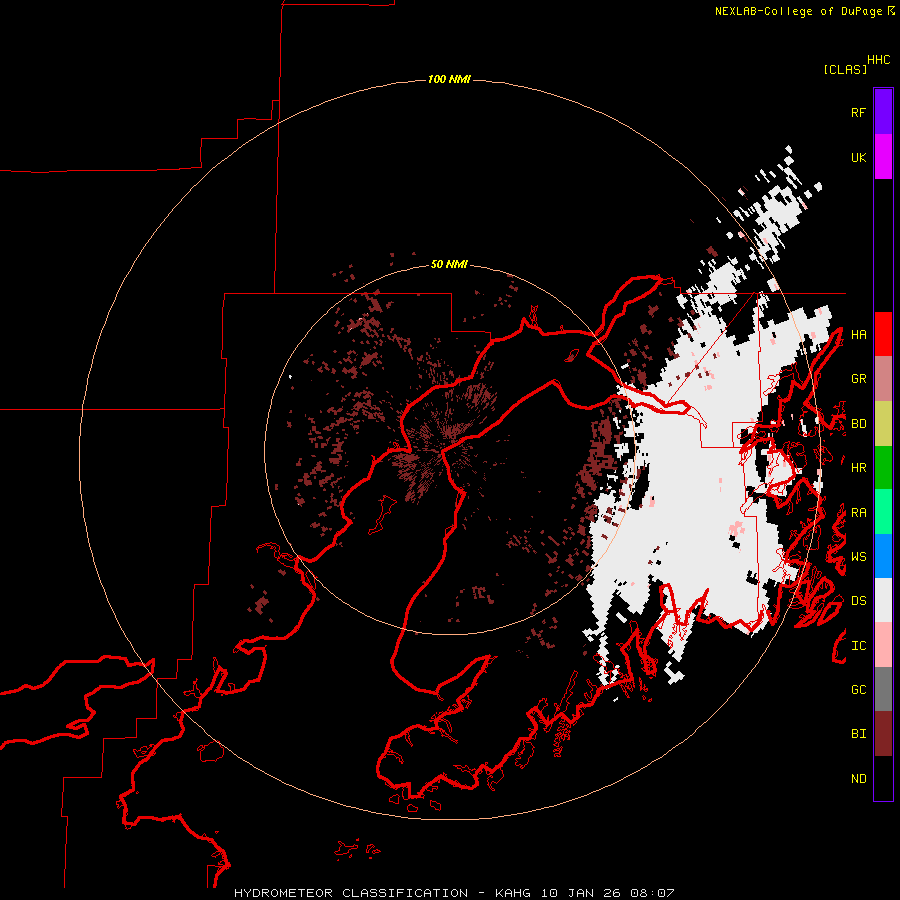Click the ND legend label
The height and width of the screenshot is (900, 900).
859,779
